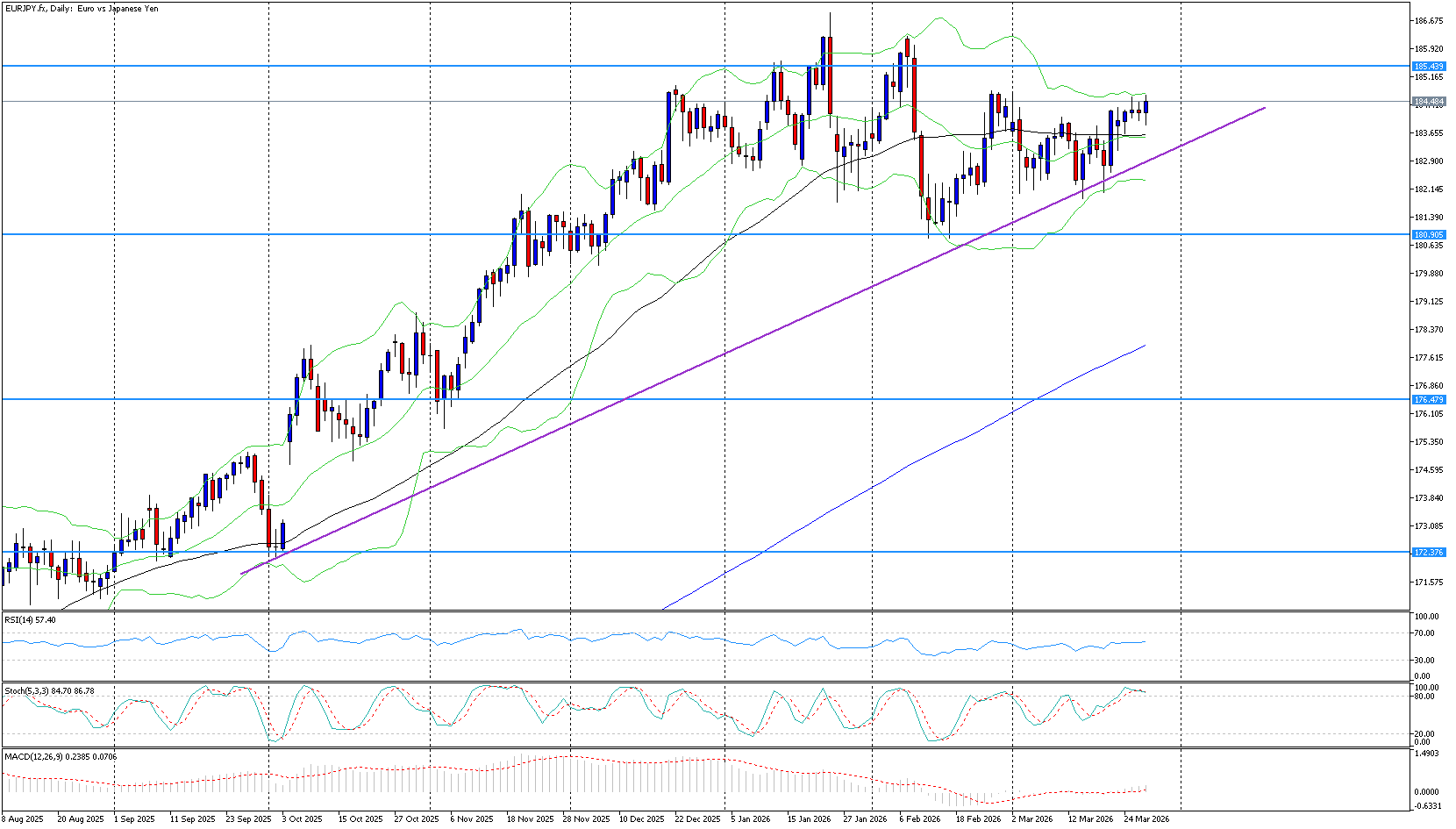Click the MACD 1.4903 scale value
The height and width of the screenshot is (829, 1456).
(1427, 754)
